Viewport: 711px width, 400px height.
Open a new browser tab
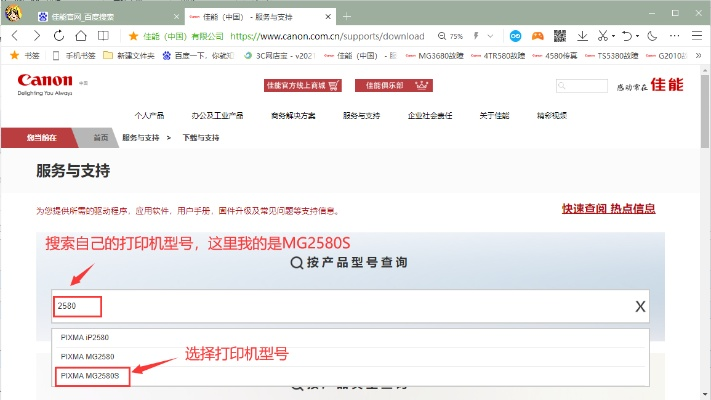click(347, 17)
